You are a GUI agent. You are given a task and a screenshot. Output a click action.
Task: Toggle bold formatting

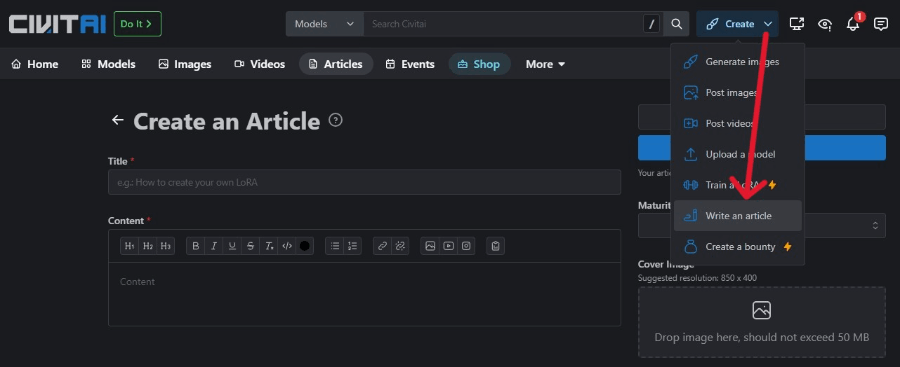(196, 246)
